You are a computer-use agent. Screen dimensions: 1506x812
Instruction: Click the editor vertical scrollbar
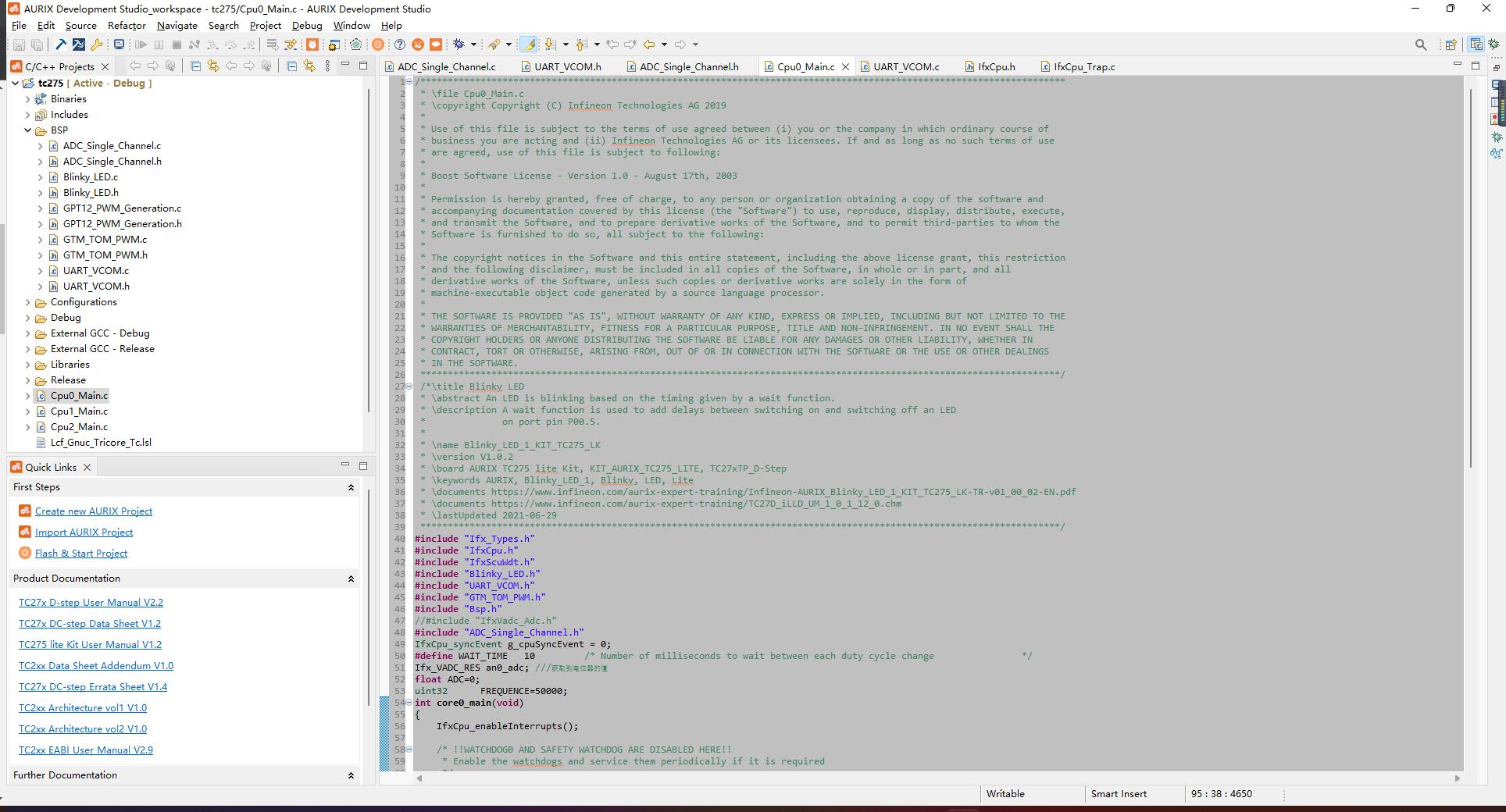point(1470,277)
